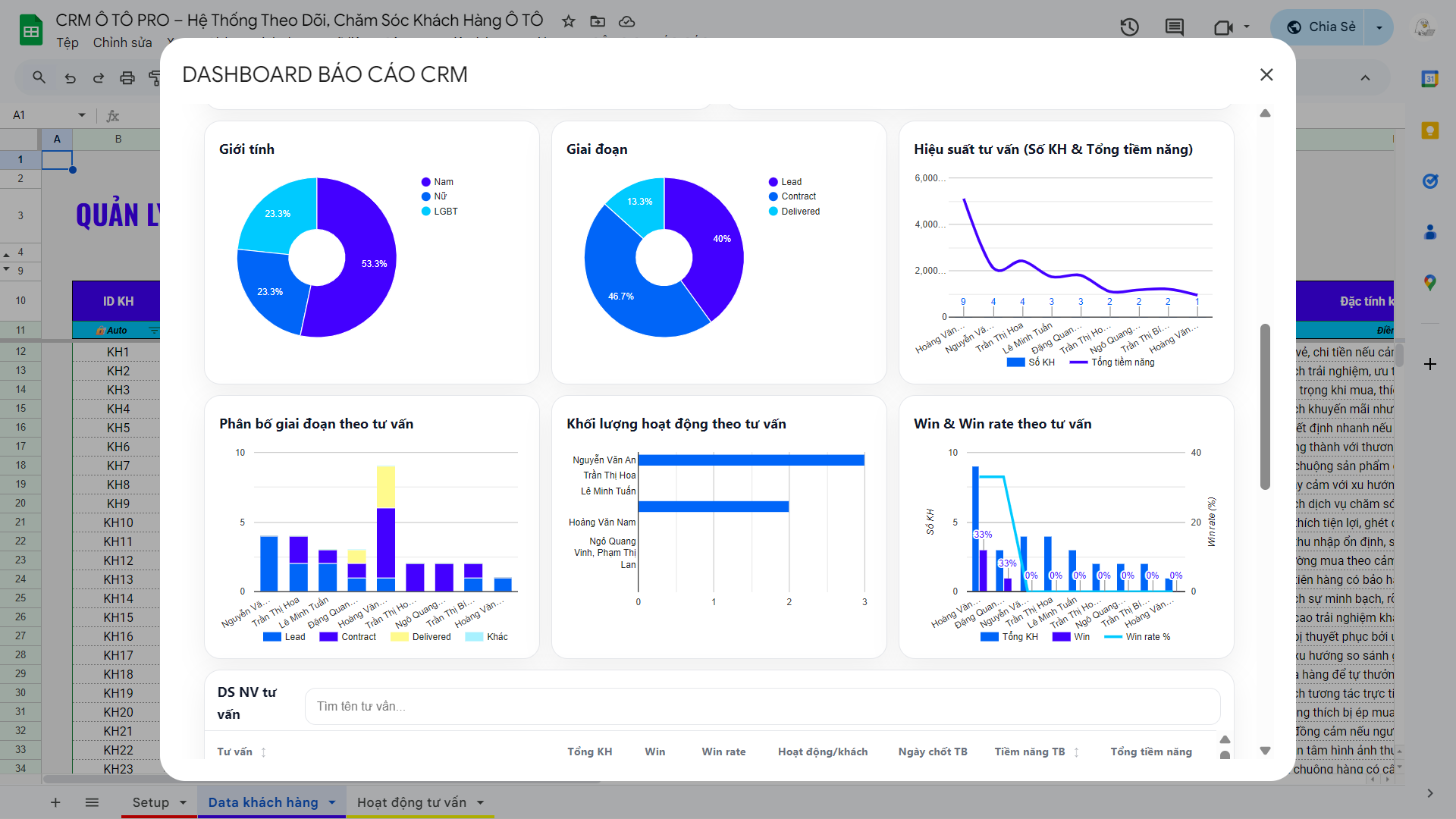Screen dimensions: 1456x819
Task: Click the Meet video camera icon
Action: point(1222,27)
